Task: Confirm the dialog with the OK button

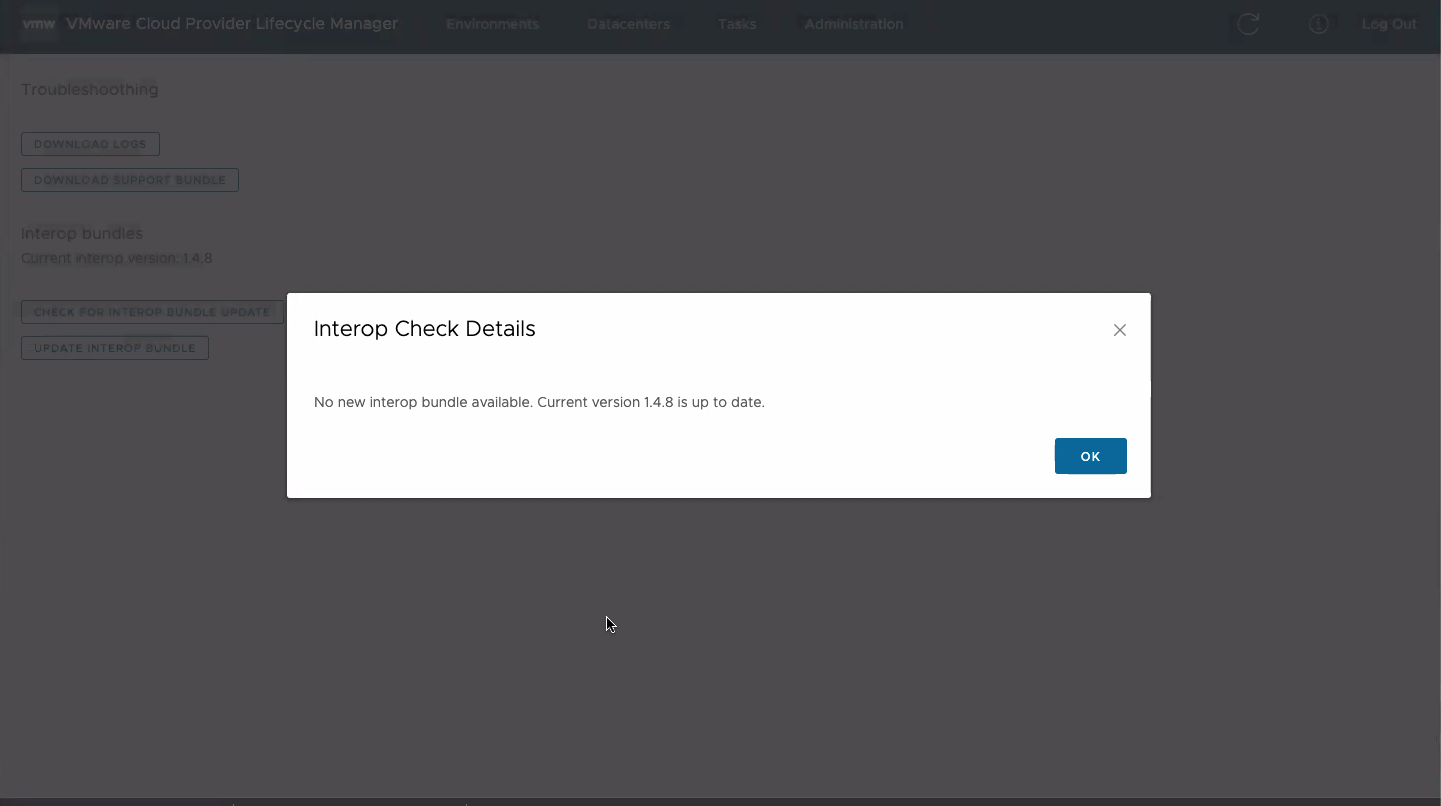Action: point(1090,456)
